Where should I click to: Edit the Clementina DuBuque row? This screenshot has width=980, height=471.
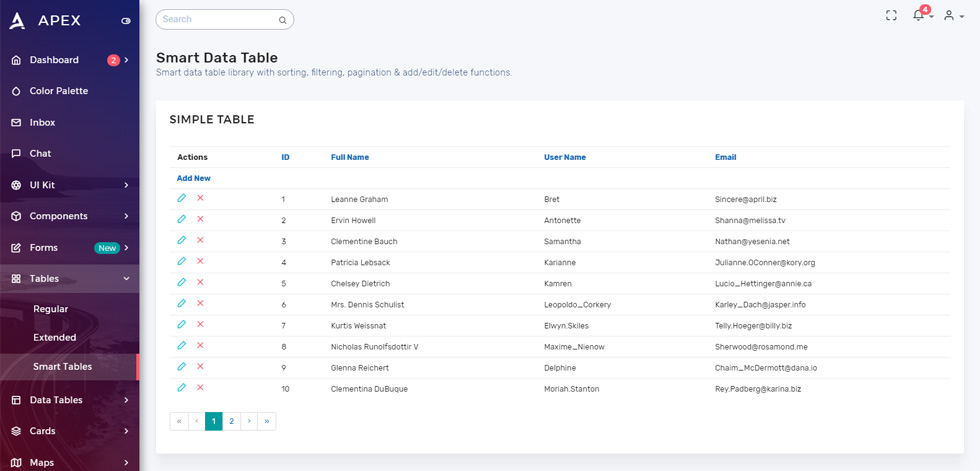coord(181,387)
